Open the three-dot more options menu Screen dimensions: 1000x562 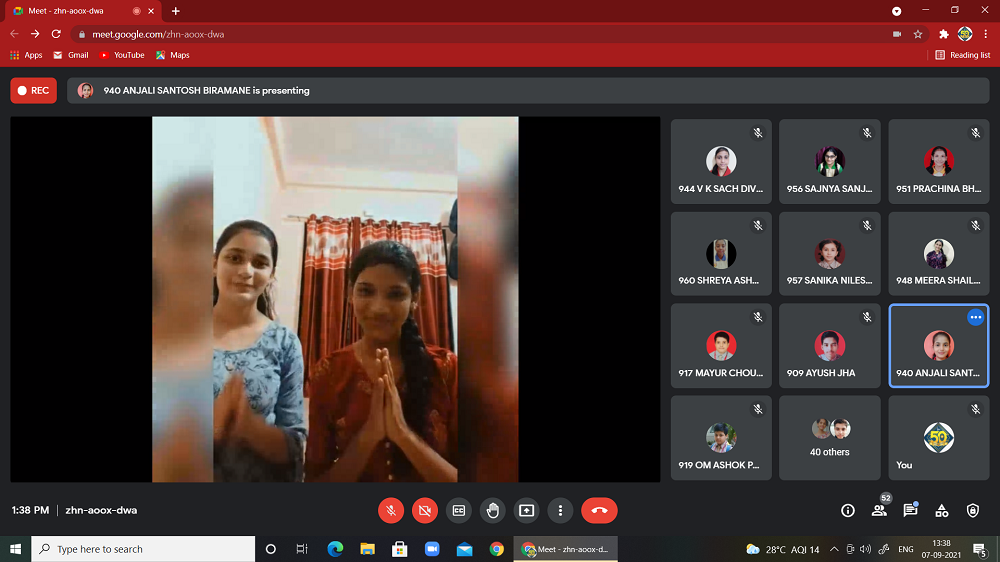tap(561, 510)
